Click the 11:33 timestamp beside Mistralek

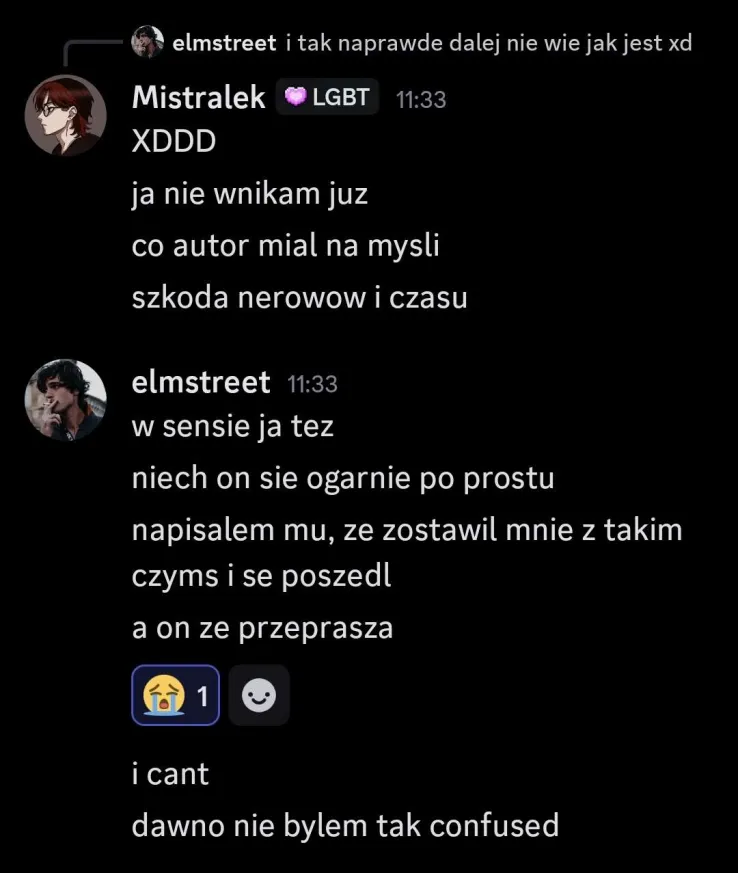pos(421,99)
